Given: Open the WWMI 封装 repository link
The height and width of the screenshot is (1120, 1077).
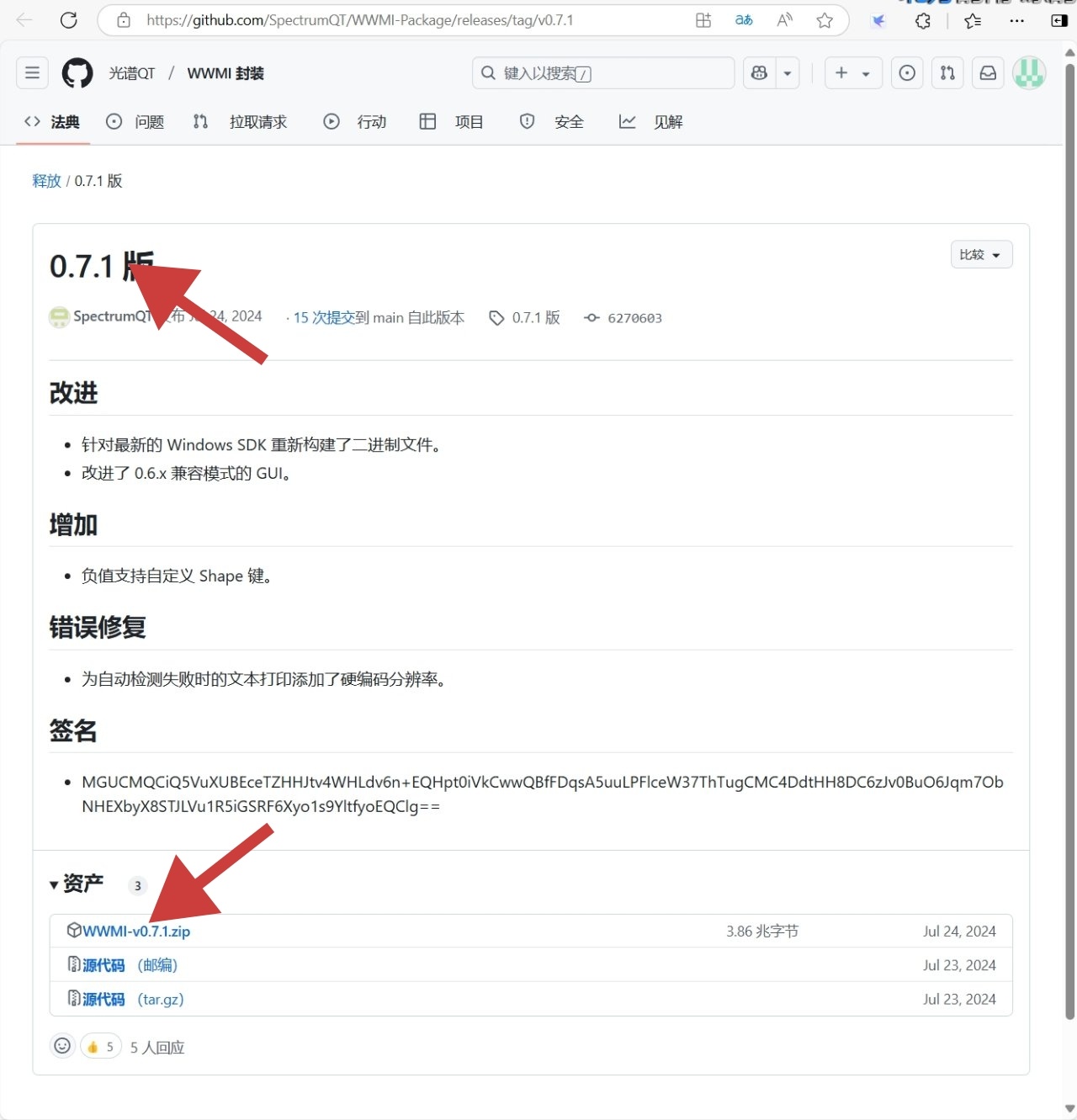Looking at the screenshot, I should tap(225, 73).
